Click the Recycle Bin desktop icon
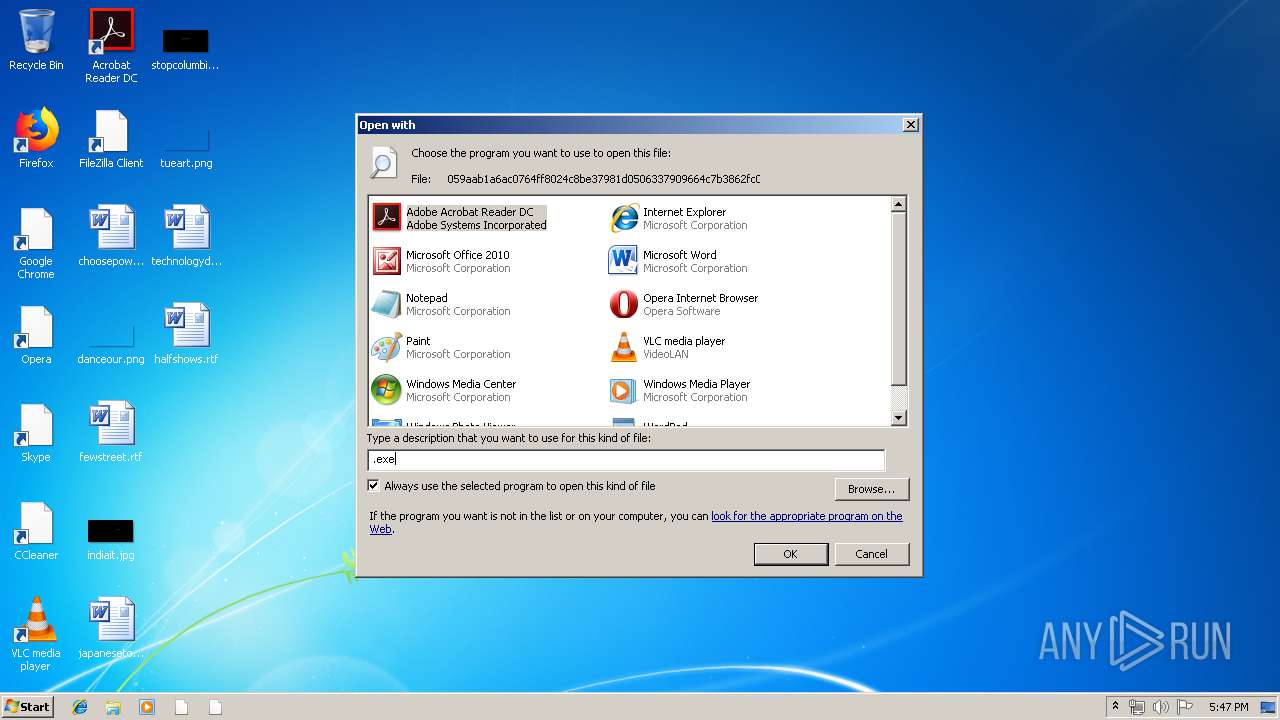This screenshot has height=720, width=1280. 36,41
